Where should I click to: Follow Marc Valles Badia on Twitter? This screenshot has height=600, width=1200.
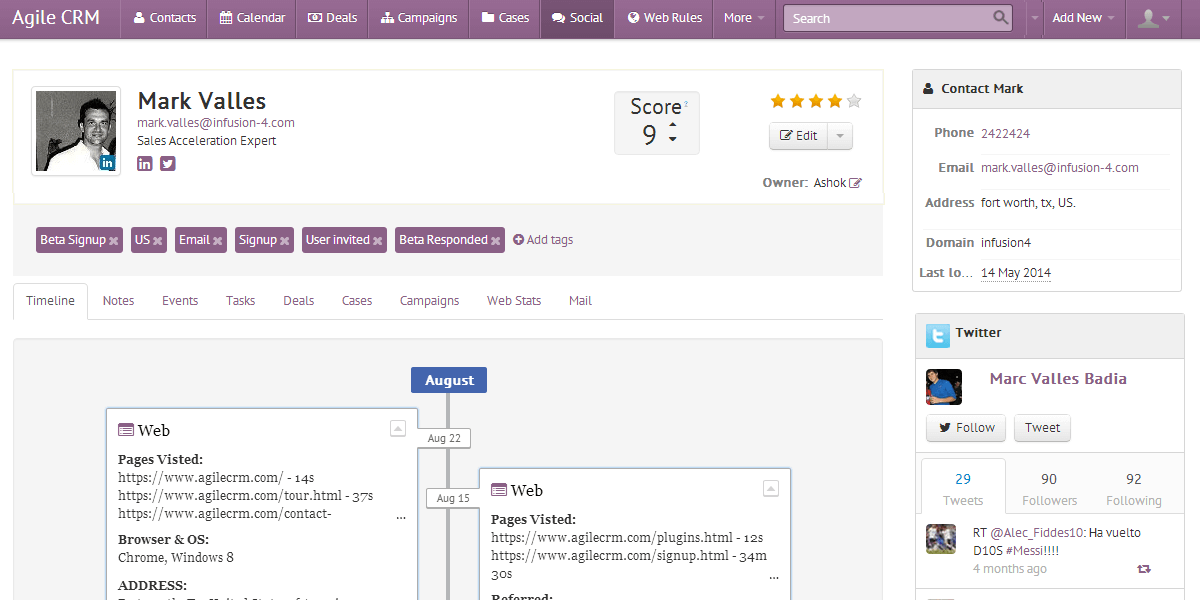965,427
